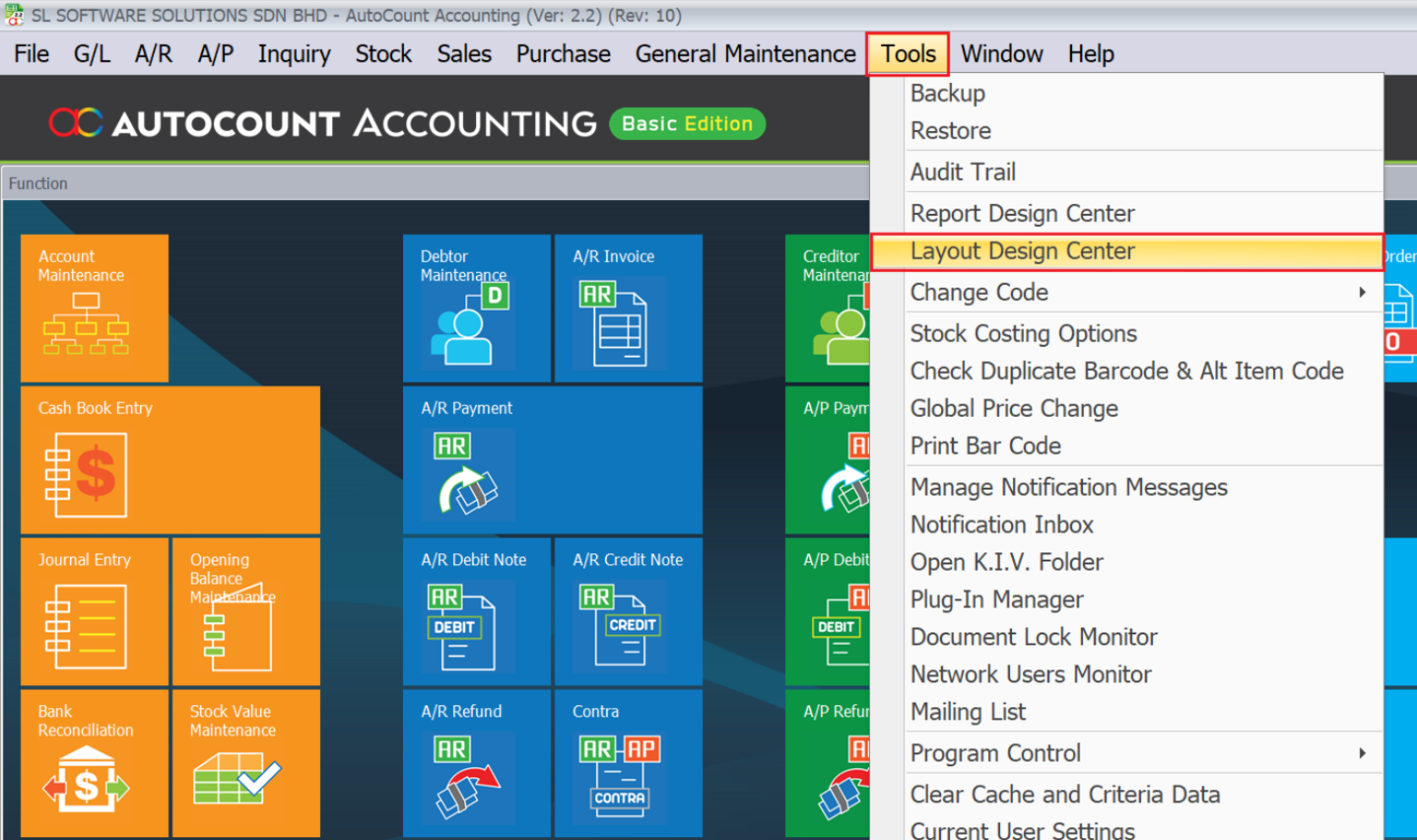Open the G/L menu
1417x840 pixels.
click(x=92, y=53)
